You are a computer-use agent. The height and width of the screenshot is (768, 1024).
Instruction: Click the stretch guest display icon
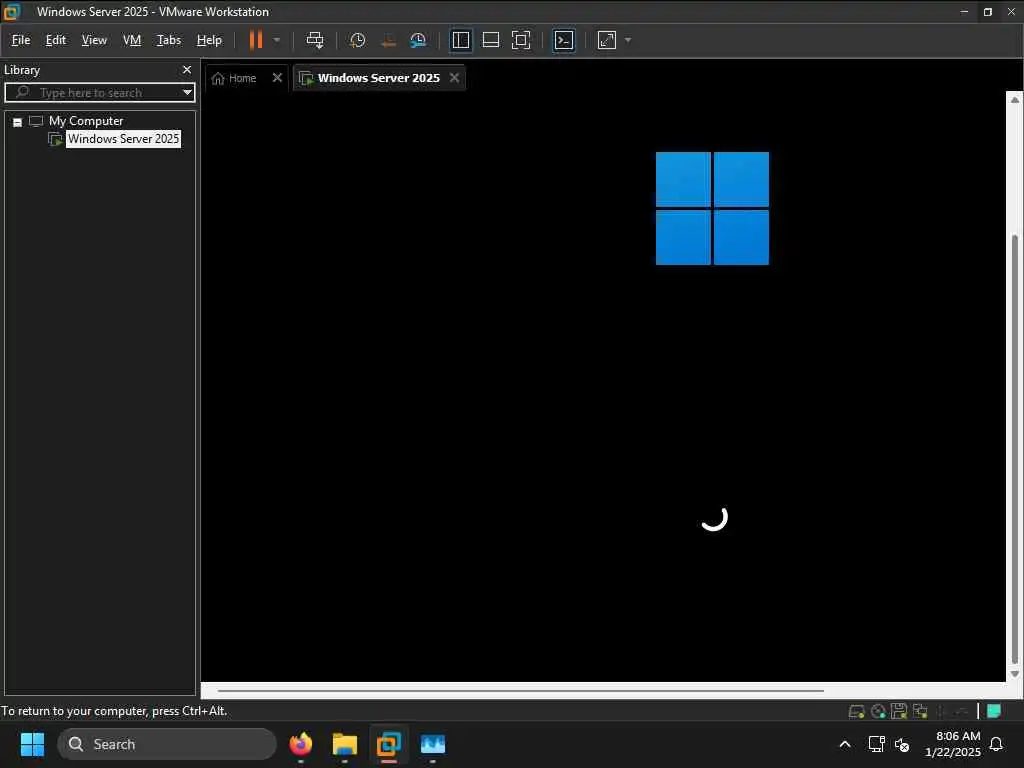607,40
